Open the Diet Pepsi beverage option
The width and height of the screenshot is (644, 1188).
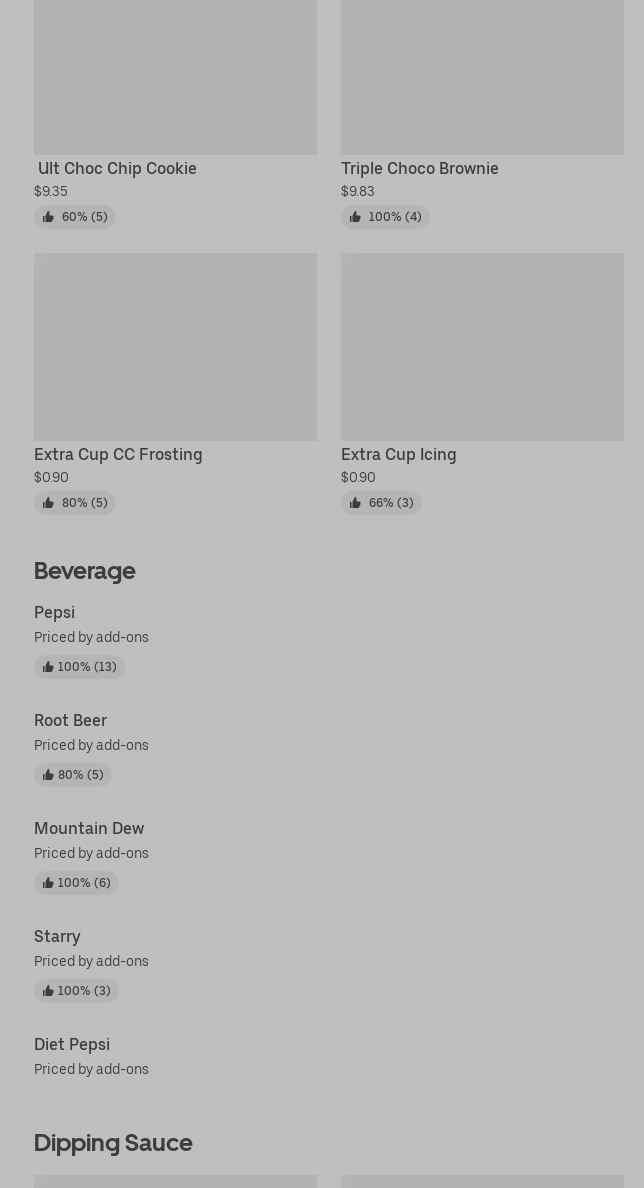pos(72,1044)
